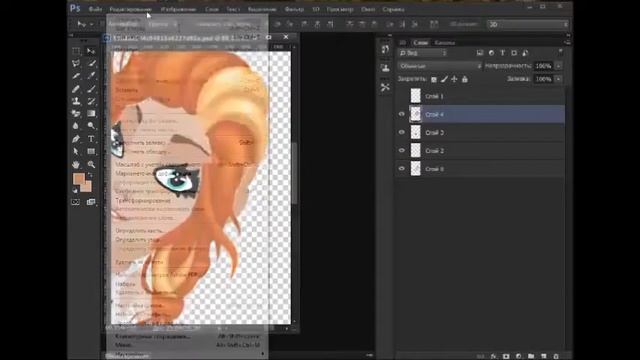The width and height of the screenshot is (640, 360).
Task: Select the Move tool
Action: tap(91, 51)
